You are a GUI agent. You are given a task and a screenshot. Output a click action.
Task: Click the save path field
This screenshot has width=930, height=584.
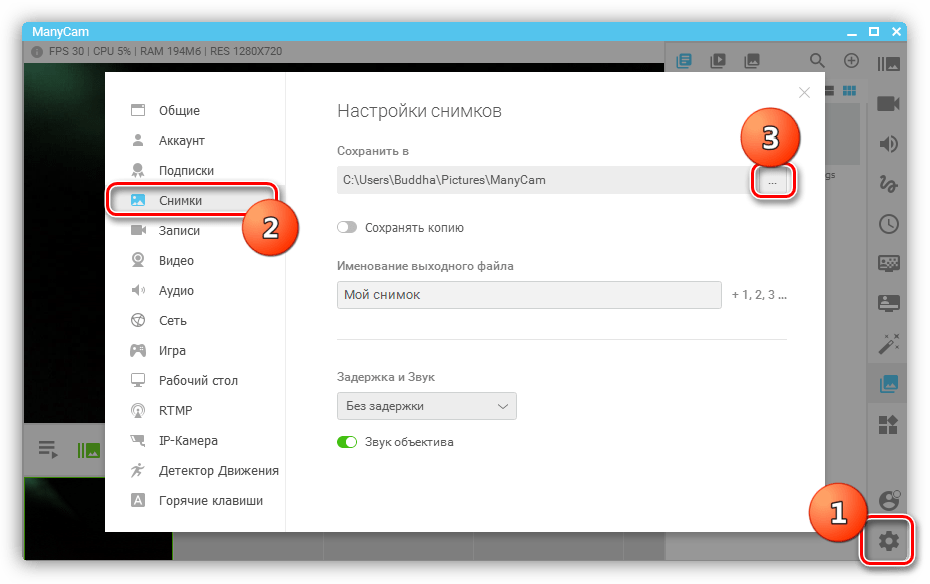coord(540,181)
